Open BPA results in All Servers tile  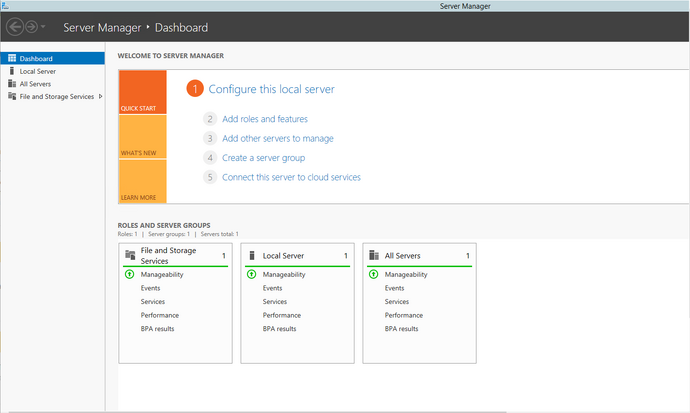pyautogui.click(x=401, y=329)
